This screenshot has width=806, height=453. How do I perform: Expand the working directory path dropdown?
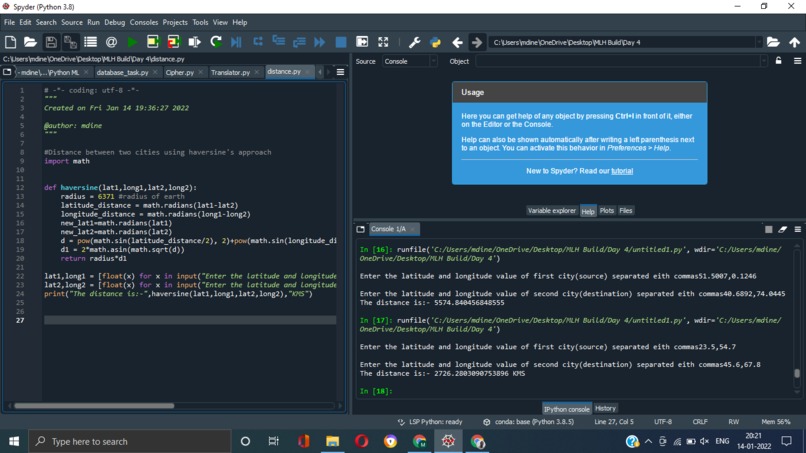[758, 42]
